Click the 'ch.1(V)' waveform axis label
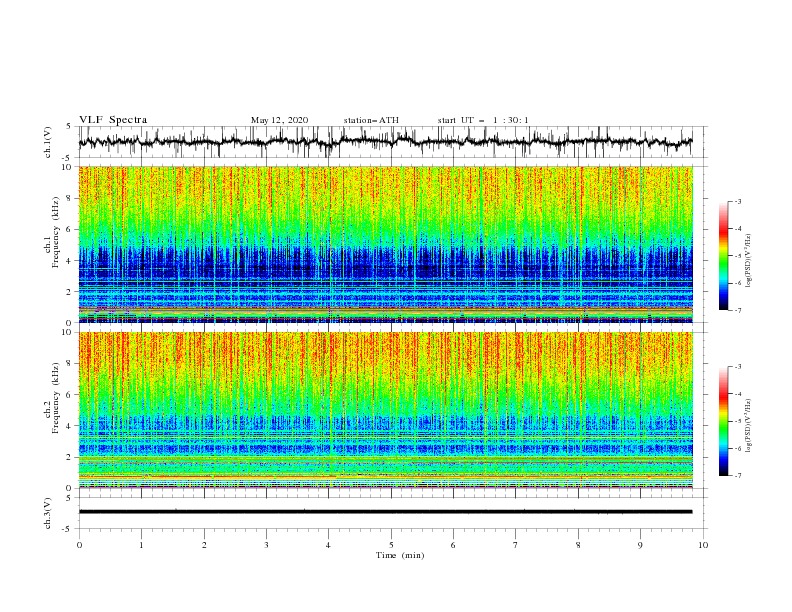 tap(48, 142)
